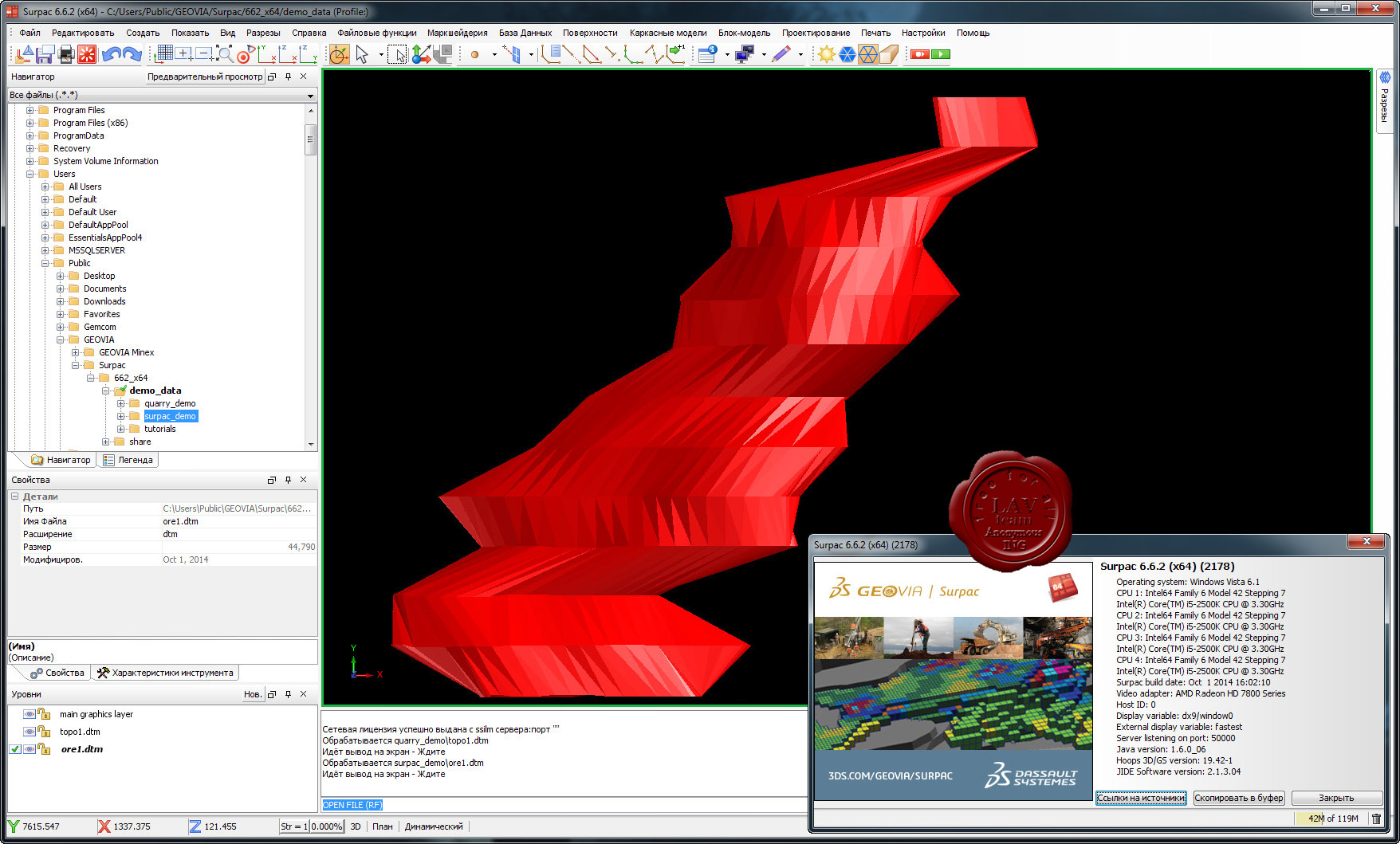Click the blue undo arrow
This screenshot has height=844, width=1400.
click(111, 54)
